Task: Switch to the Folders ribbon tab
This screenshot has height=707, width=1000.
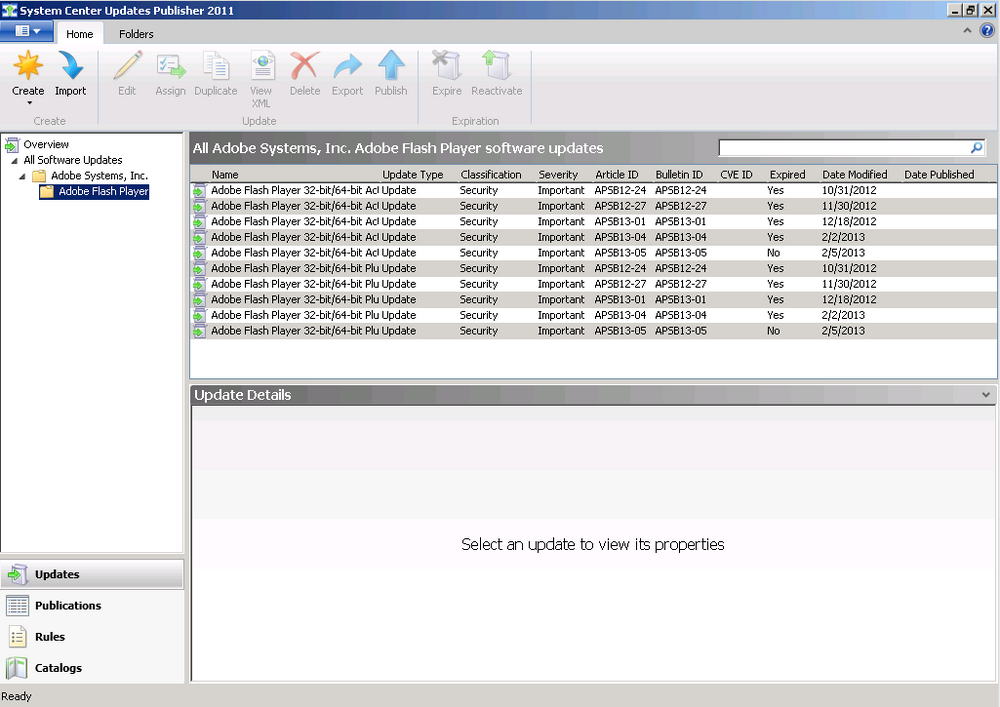Action: pos(136,34)
